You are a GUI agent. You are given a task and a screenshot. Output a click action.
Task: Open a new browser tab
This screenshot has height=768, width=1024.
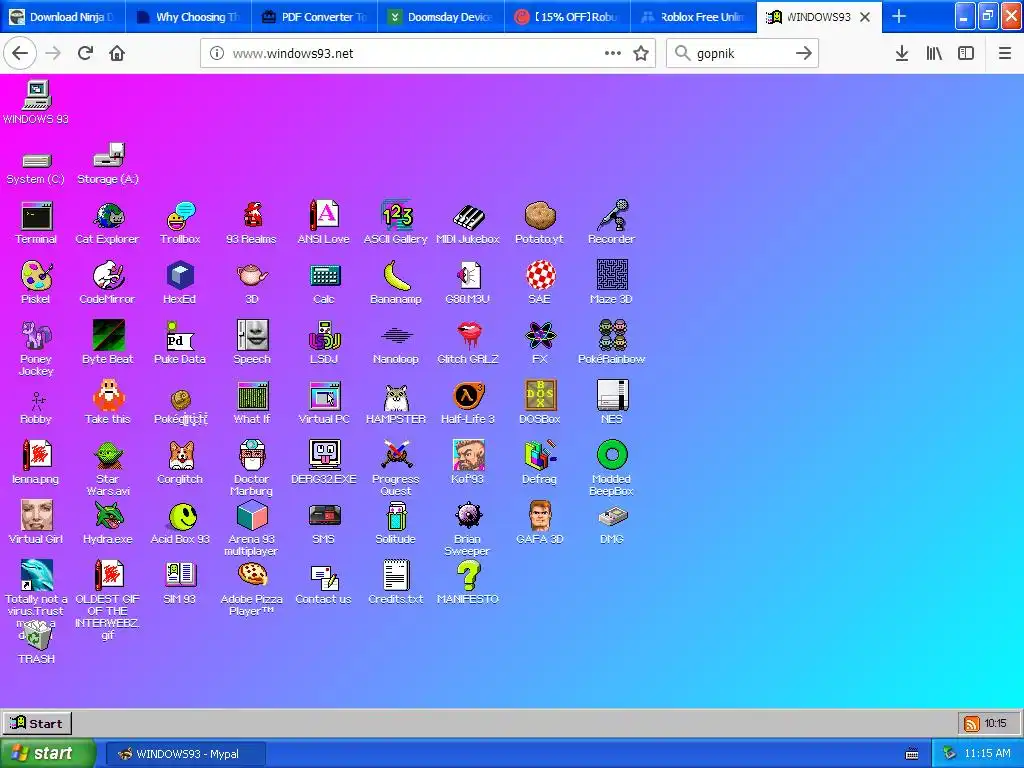(899, 17)
